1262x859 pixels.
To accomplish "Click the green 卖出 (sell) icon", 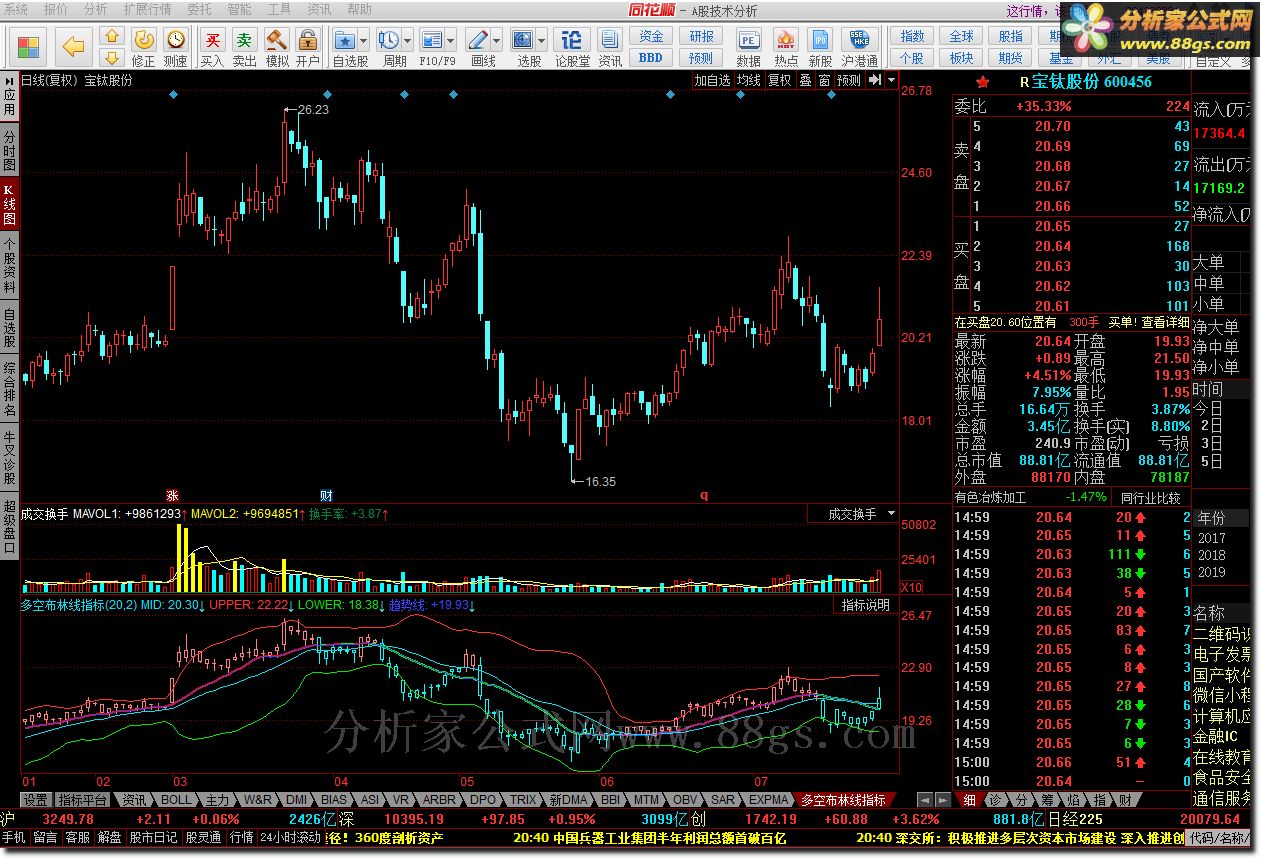I will click(x=244, y=40).
